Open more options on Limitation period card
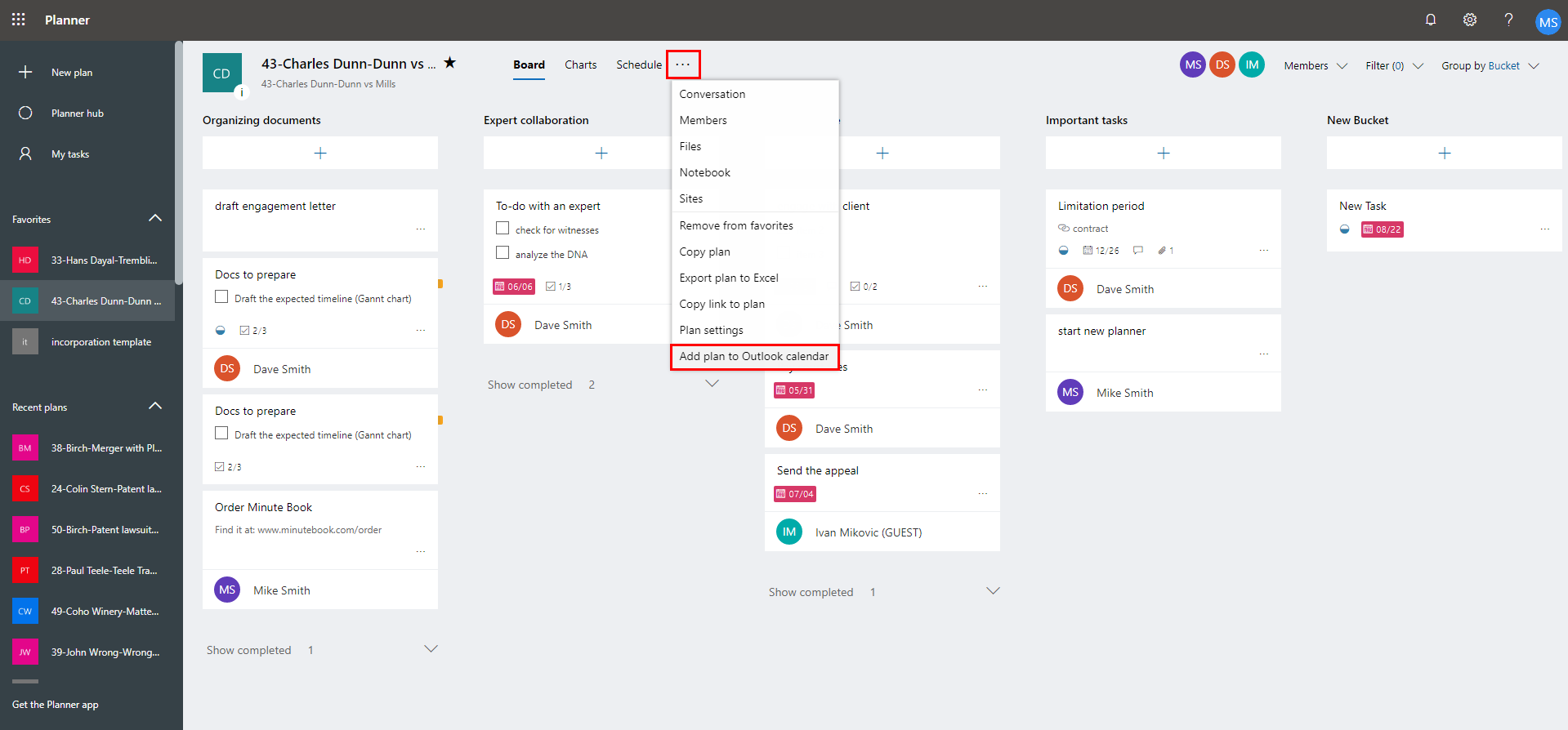1568x730 pixels. (1264, 251)
